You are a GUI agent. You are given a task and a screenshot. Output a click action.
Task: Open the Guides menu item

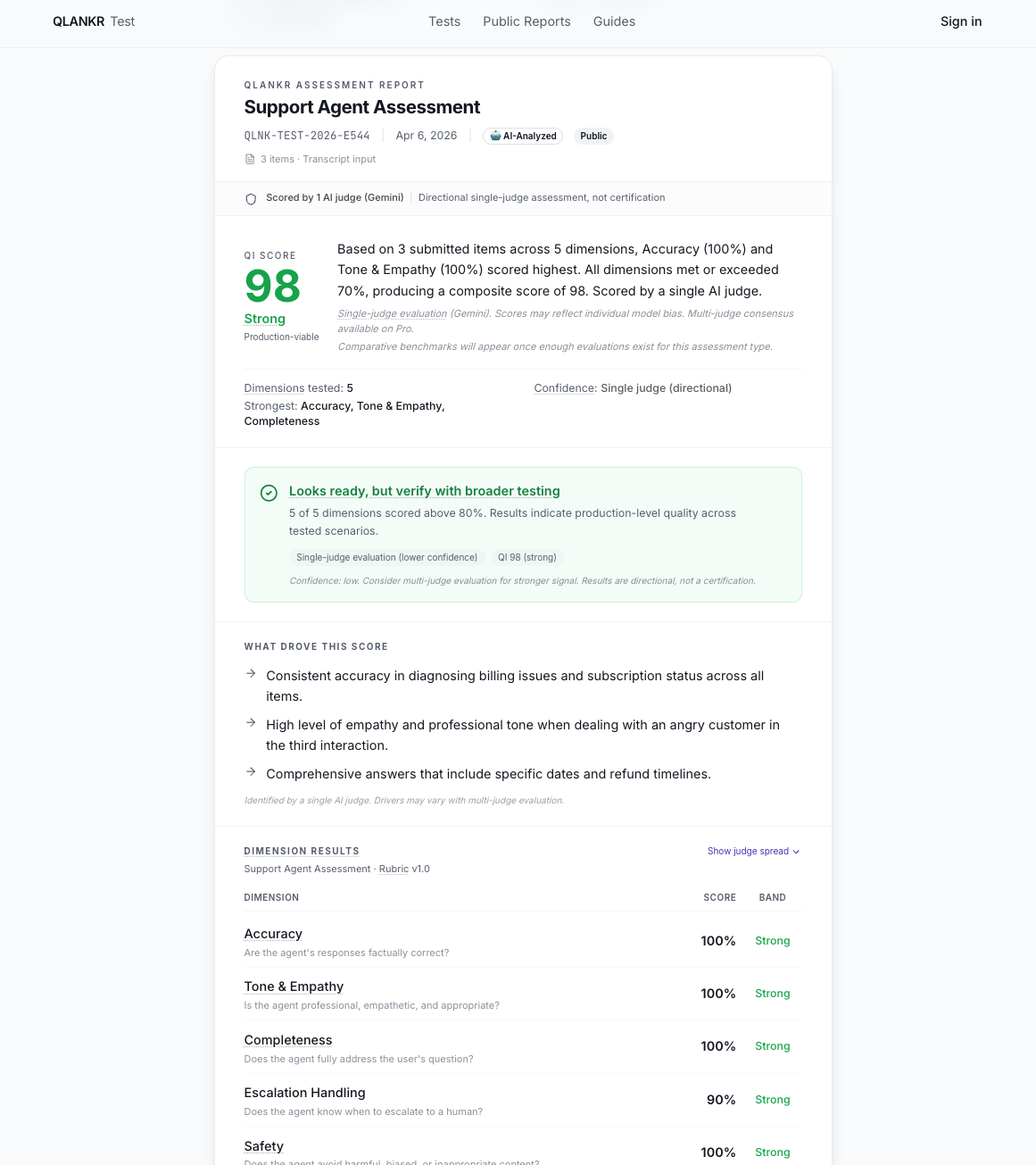(614, 21)
